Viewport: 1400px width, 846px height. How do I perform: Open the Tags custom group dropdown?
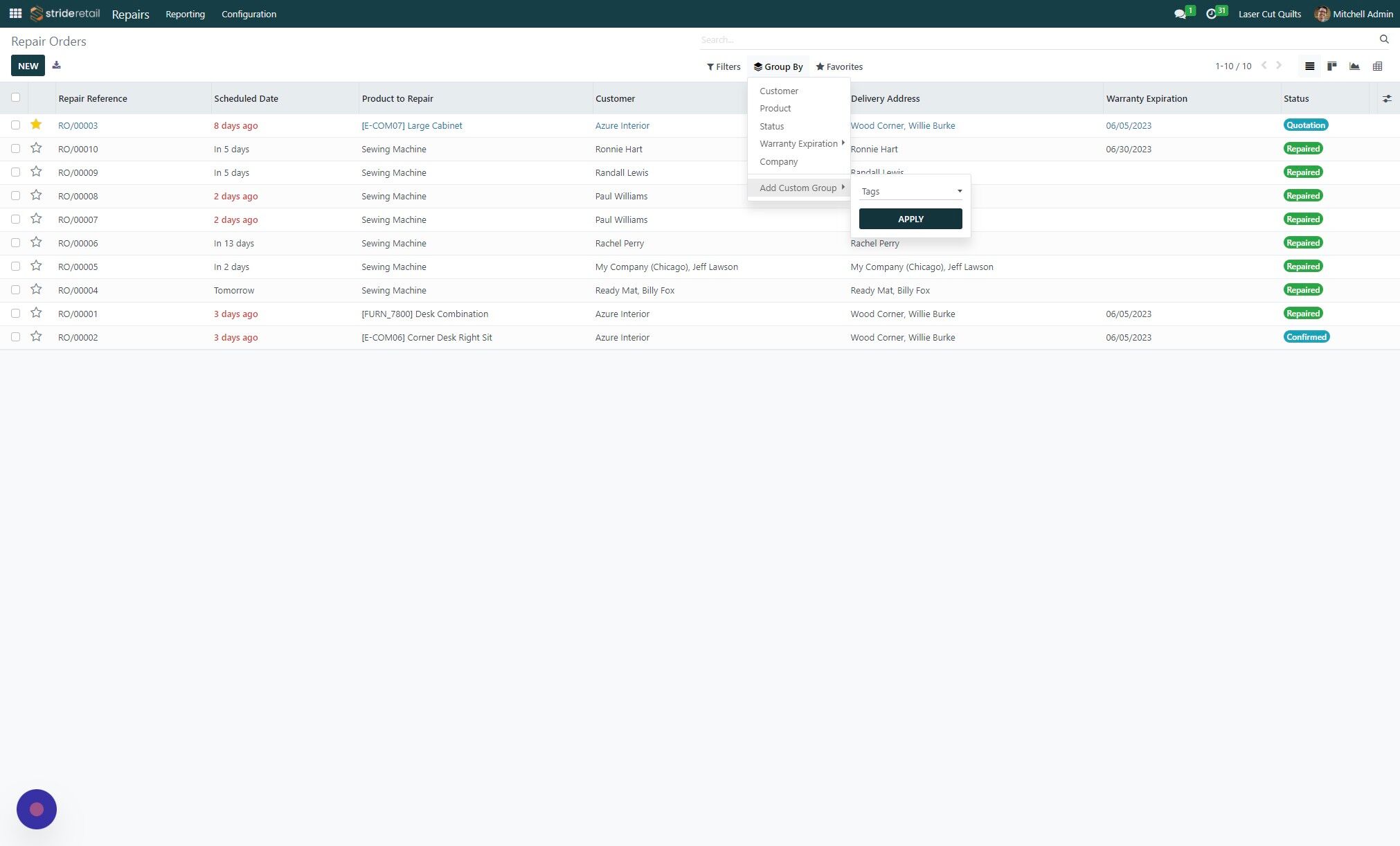coord(910,191)
